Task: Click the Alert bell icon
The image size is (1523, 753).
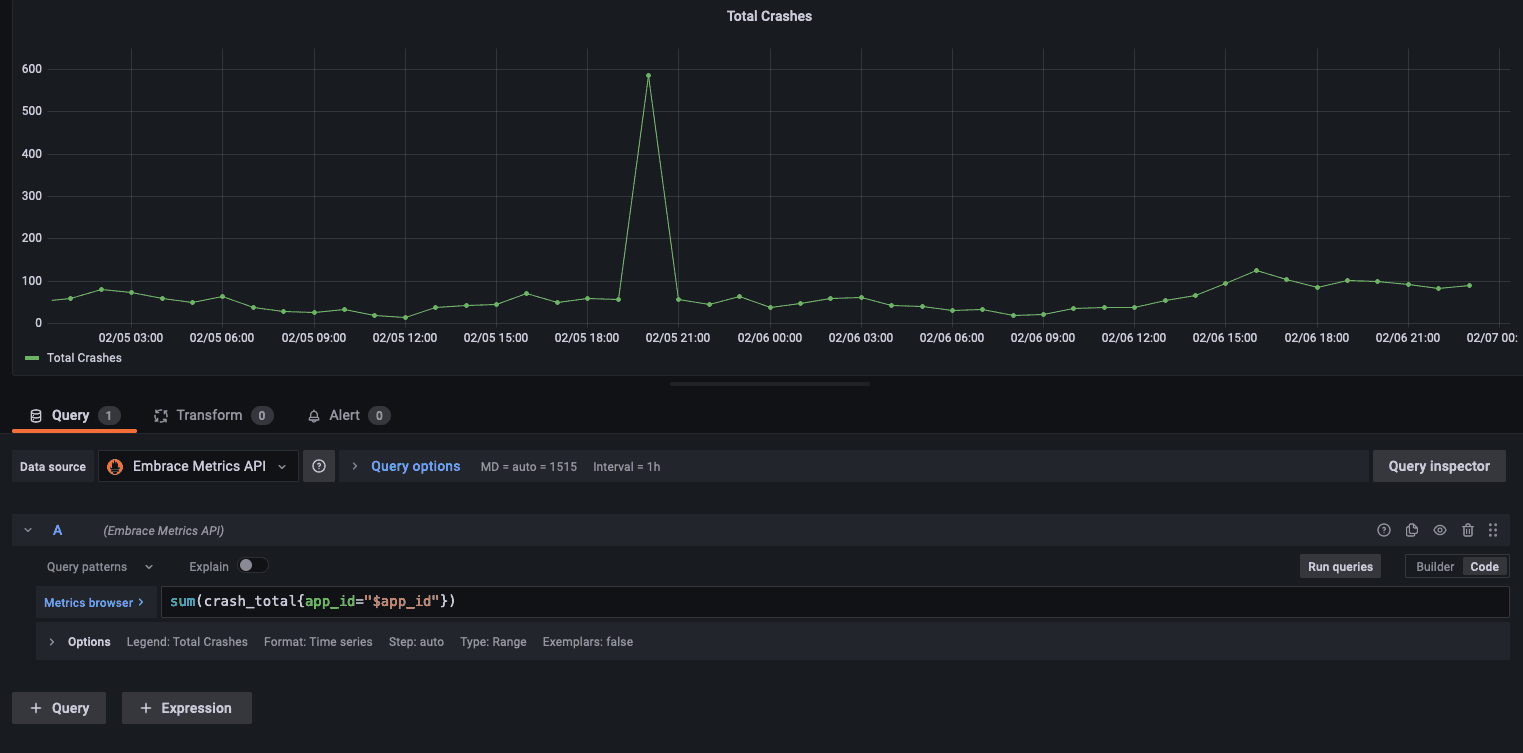Action: click(x=314, y=415)
